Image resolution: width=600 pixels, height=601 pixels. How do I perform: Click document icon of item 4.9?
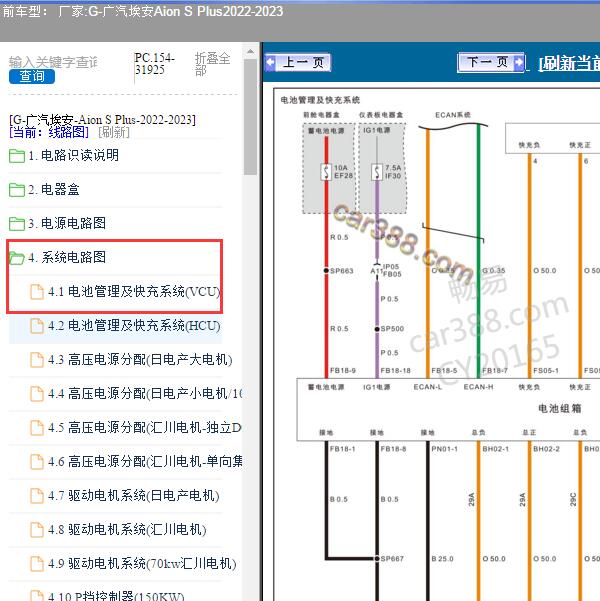37,564
